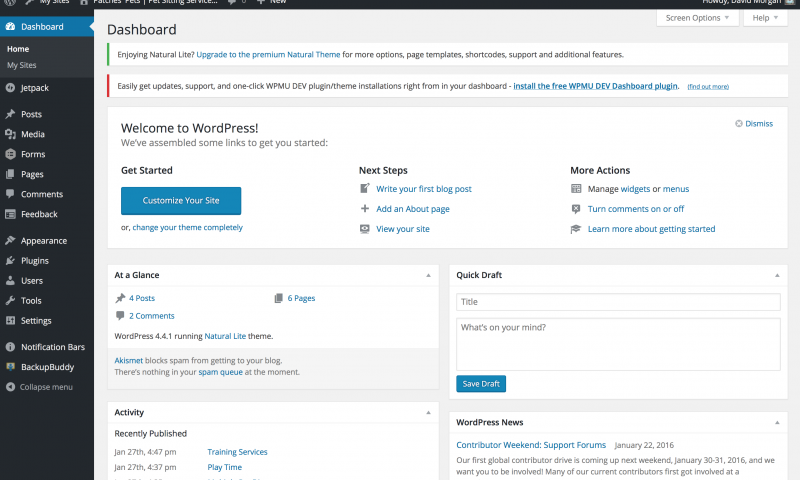Open the Help dropdown tab
This screenshot has width=800, height=480.
tap(765, 18)
